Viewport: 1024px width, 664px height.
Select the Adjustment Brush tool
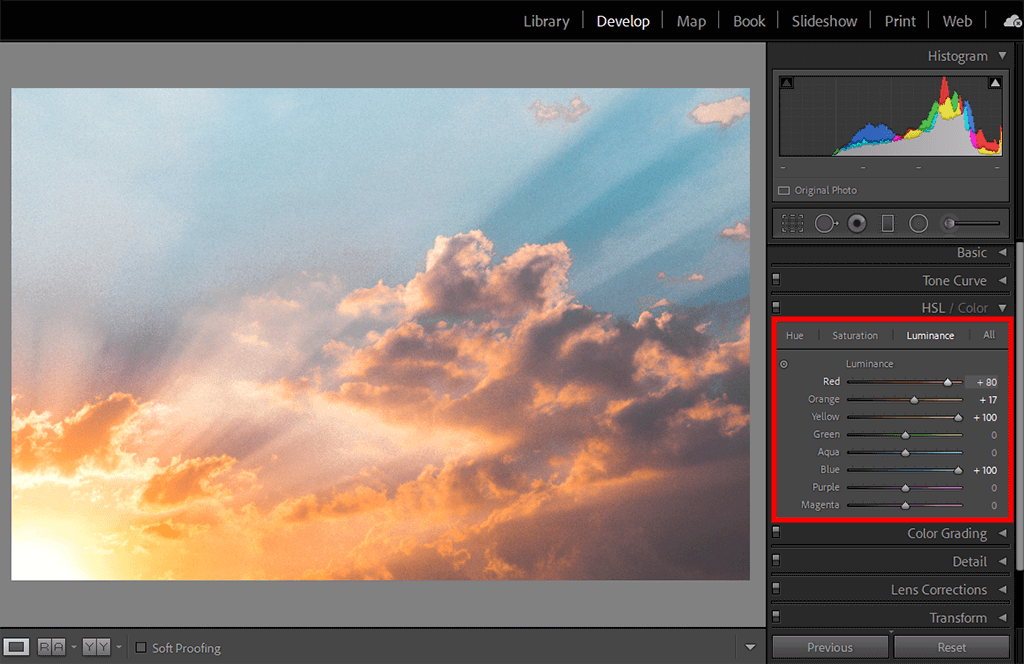tap(970, 223)
